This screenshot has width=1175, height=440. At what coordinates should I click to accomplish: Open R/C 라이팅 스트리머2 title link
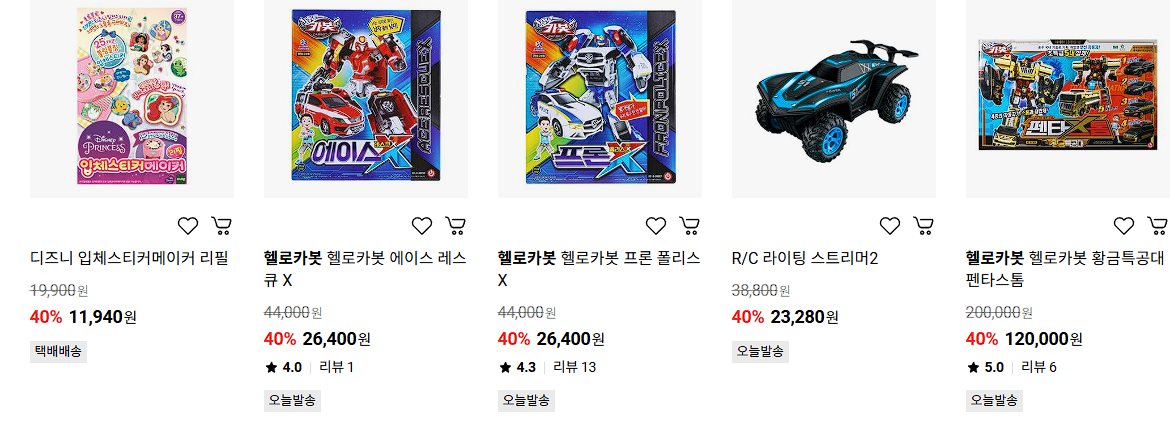coord(805,259)
